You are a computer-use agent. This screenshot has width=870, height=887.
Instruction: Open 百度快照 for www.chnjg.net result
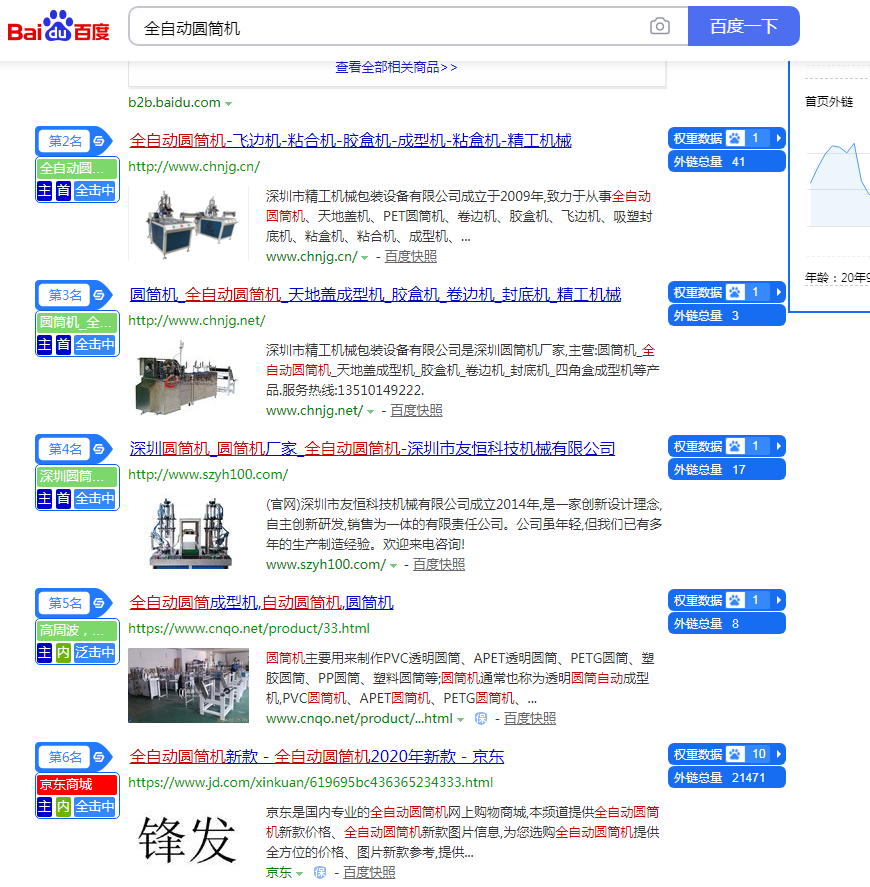tap(416, 410)
